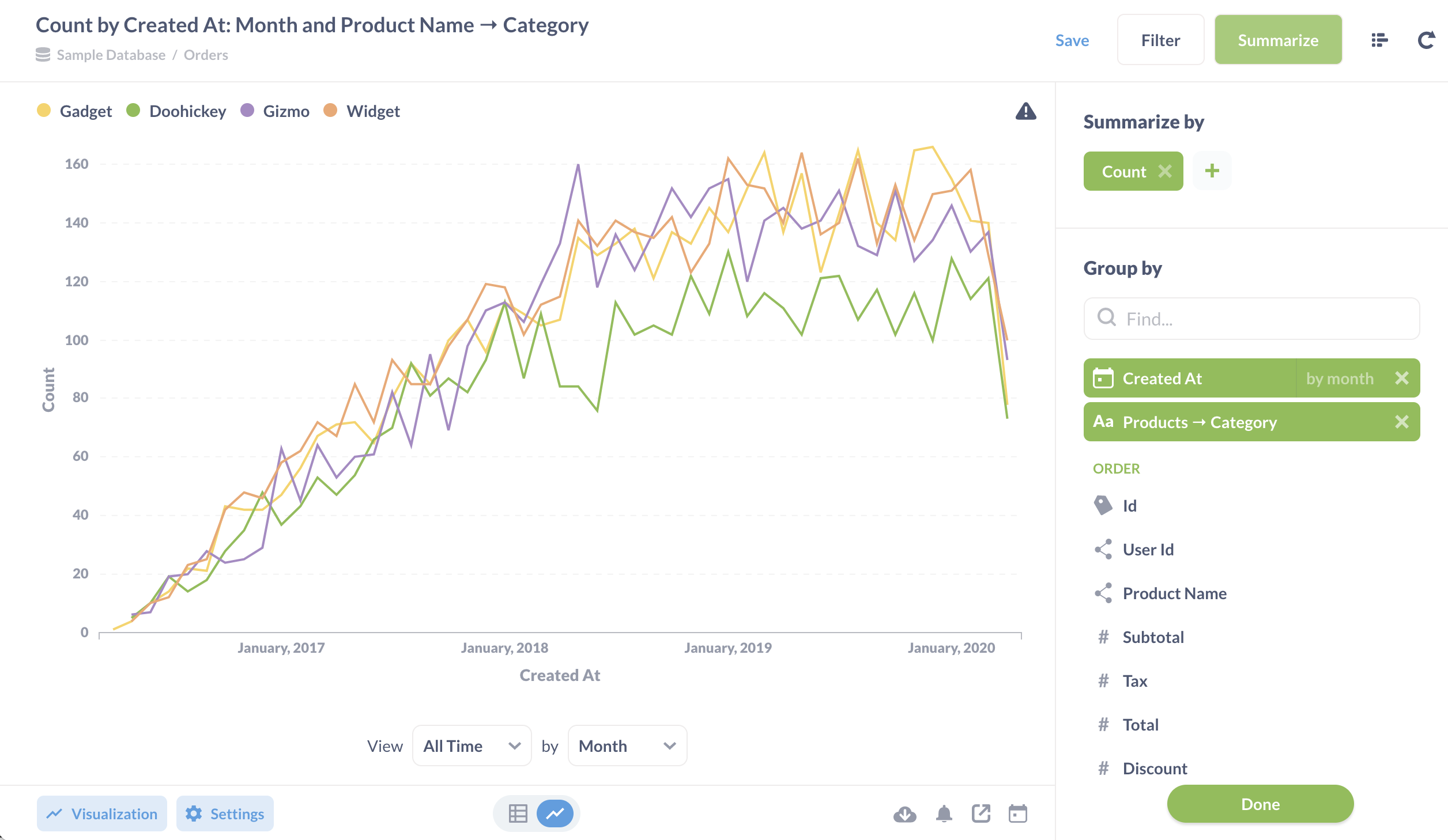Click the Created At calendar icon
The height and width of the screenshot is (840, 1448).
[x=1103, y=378]
